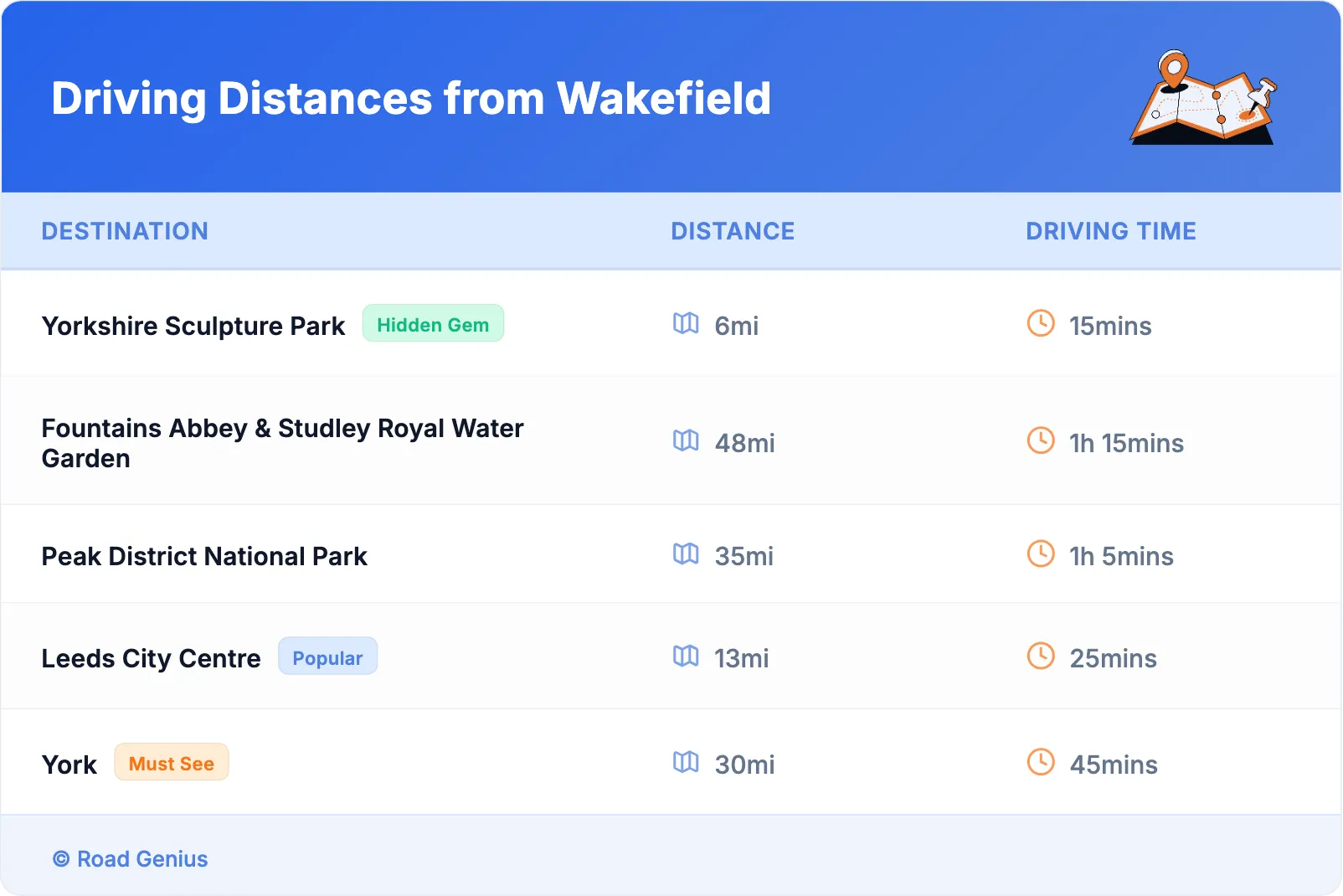Click the map icon beside 48mi

[x=686, y=440]
